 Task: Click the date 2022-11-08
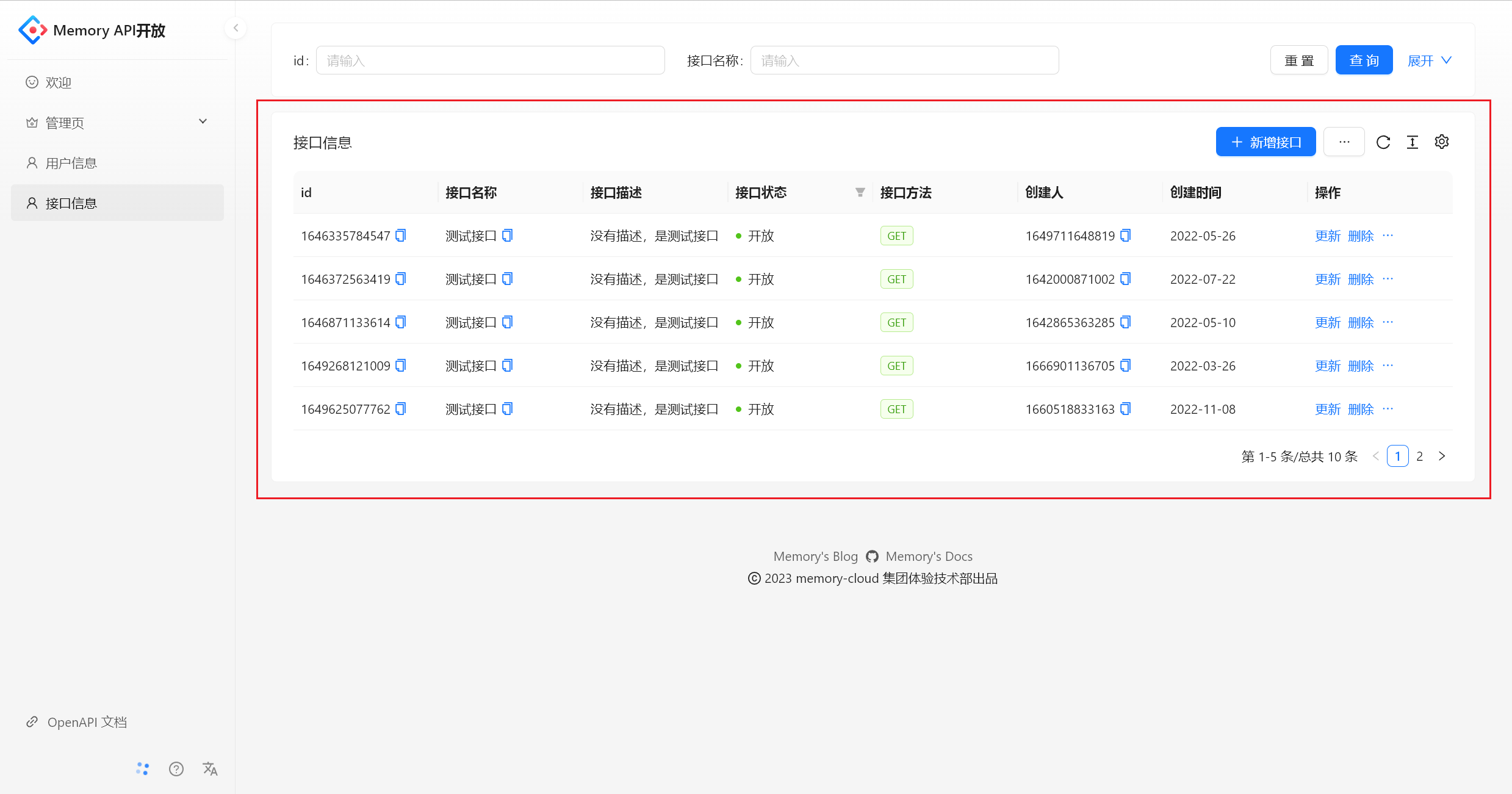[x=1203, y=410]
